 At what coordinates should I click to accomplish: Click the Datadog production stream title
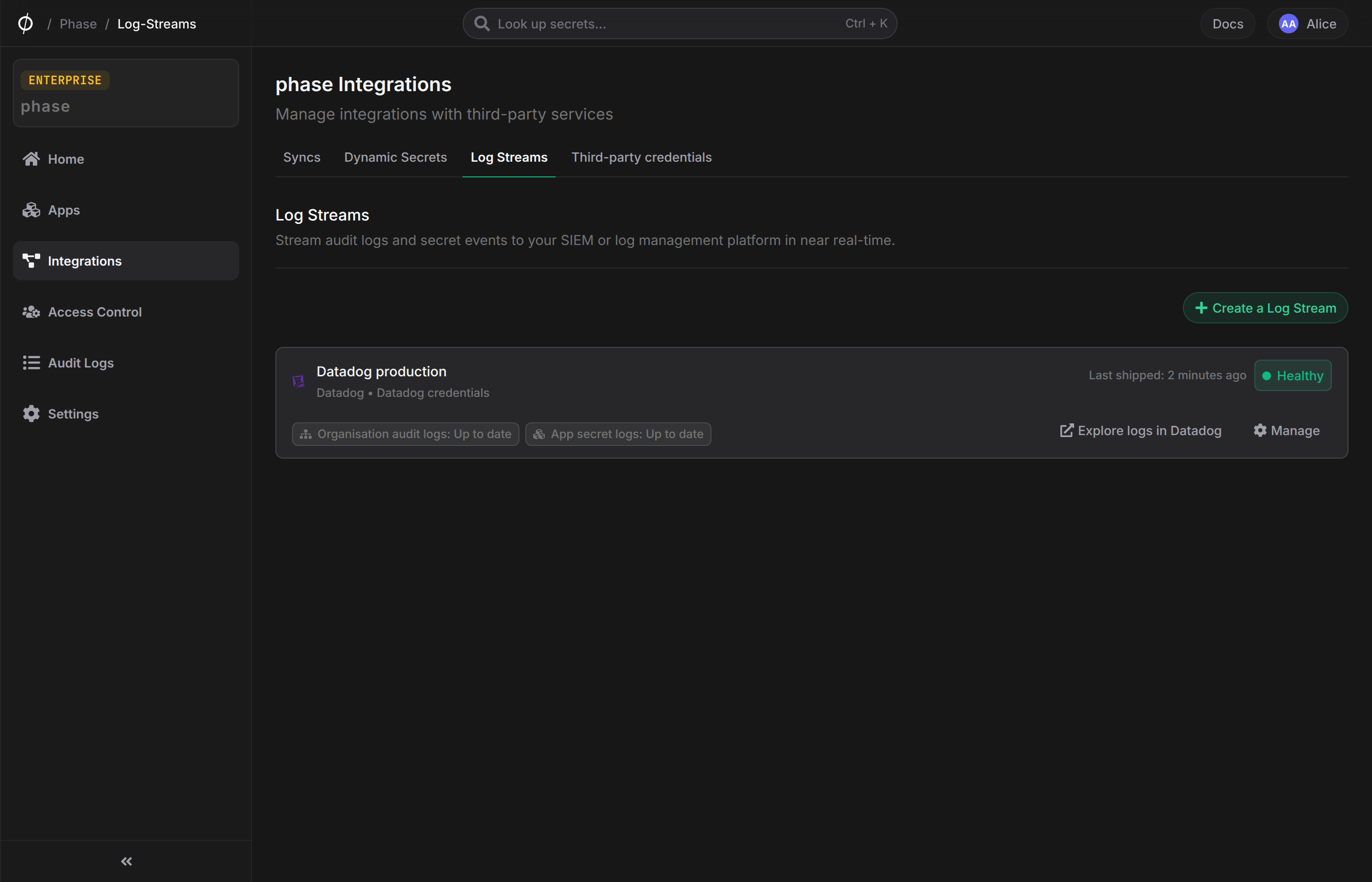click(x=381, y=371)
